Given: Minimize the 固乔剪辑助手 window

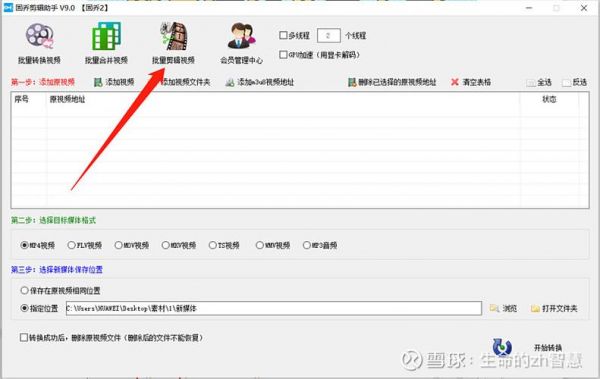Looking at the screenshot, I should 529,8.
